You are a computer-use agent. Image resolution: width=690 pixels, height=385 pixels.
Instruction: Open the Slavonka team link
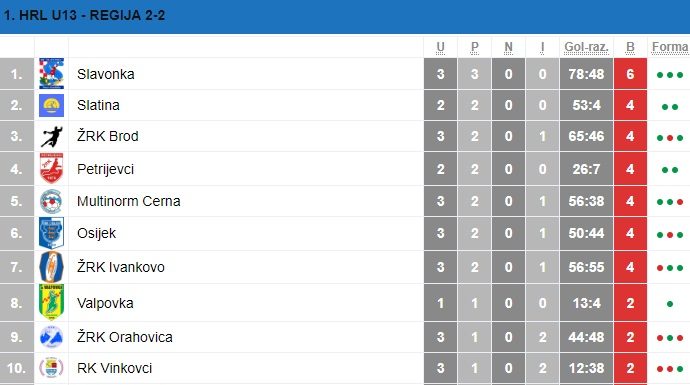tap(106, 74)
